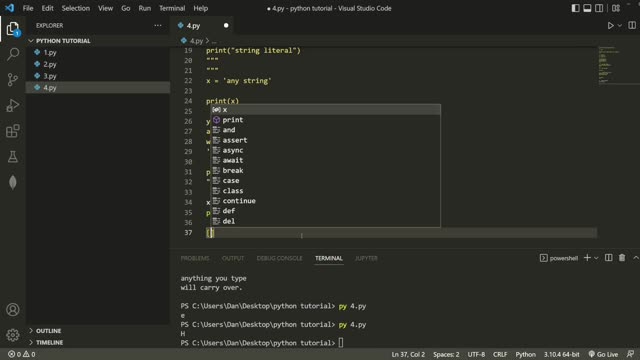Toggle panel layout icon
This screenshot has width=640, height=360.
pyautogui.click(x=587, y=8)
